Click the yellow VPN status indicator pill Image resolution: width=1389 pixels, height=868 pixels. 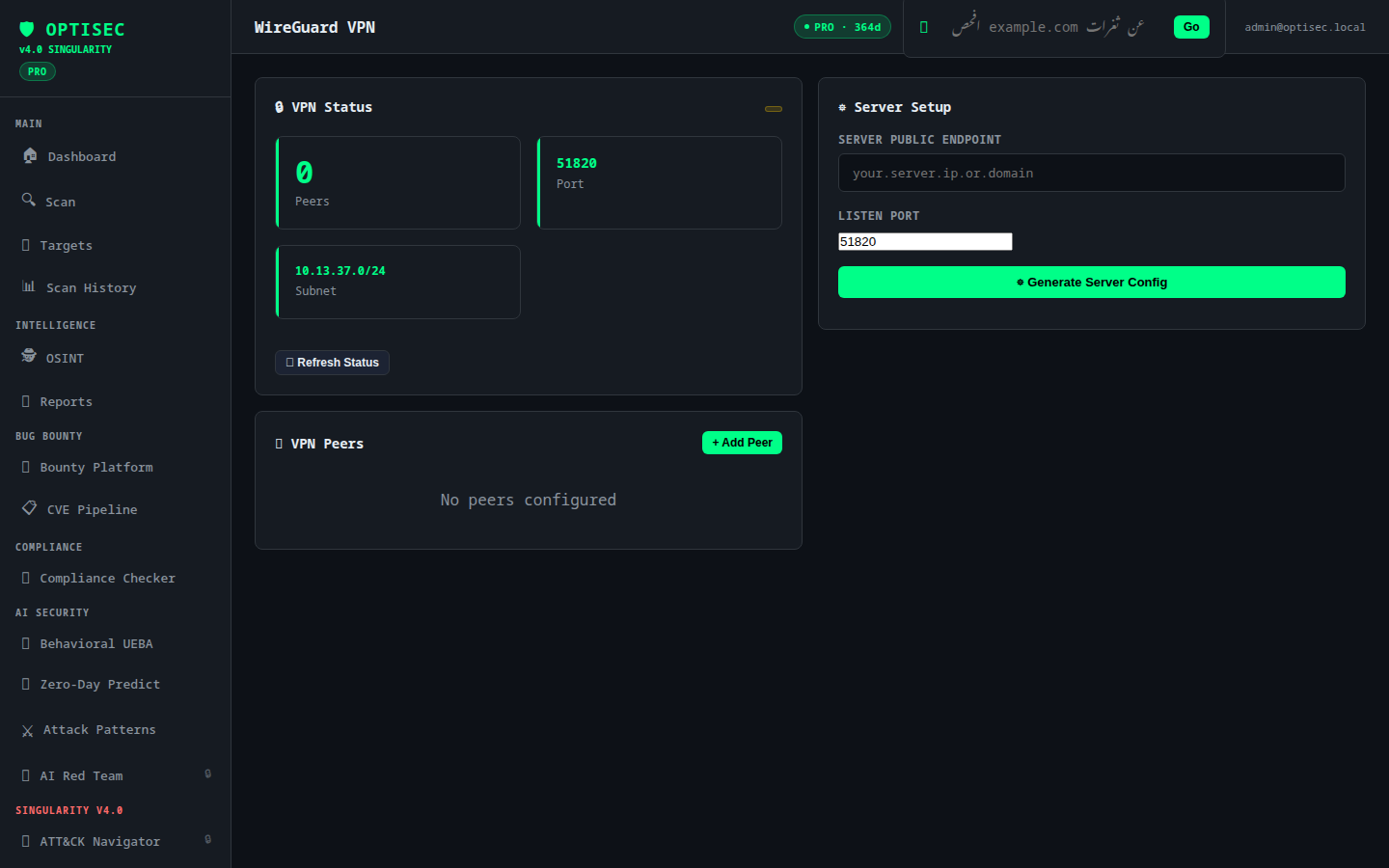pos(774,109)
